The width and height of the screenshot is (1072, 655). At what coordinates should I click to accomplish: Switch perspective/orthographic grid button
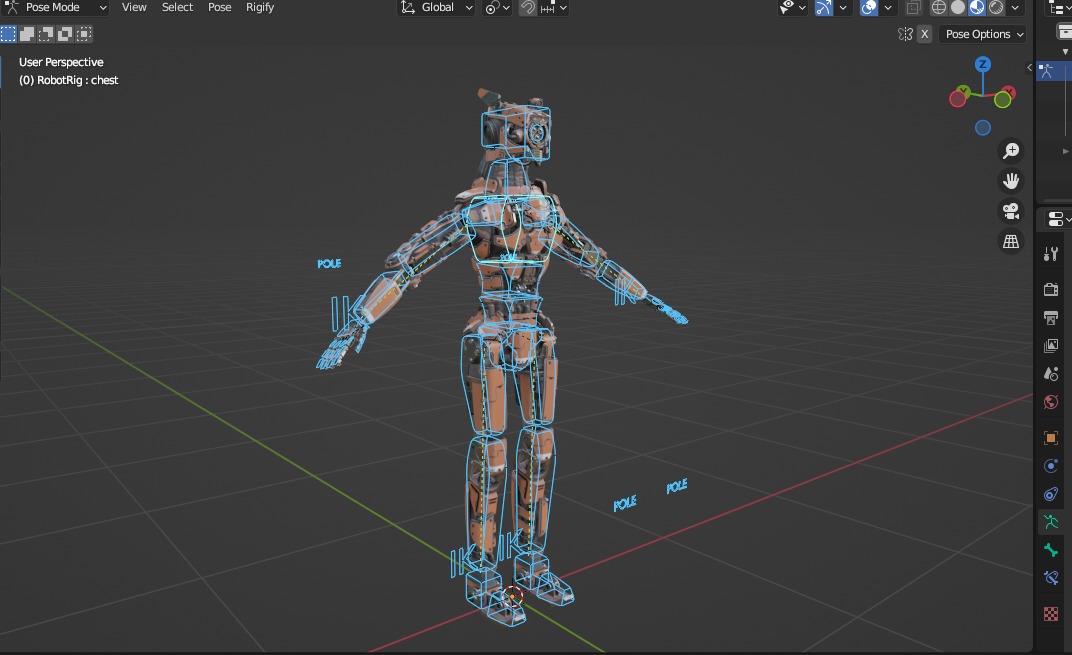[x=1010, y=241]
